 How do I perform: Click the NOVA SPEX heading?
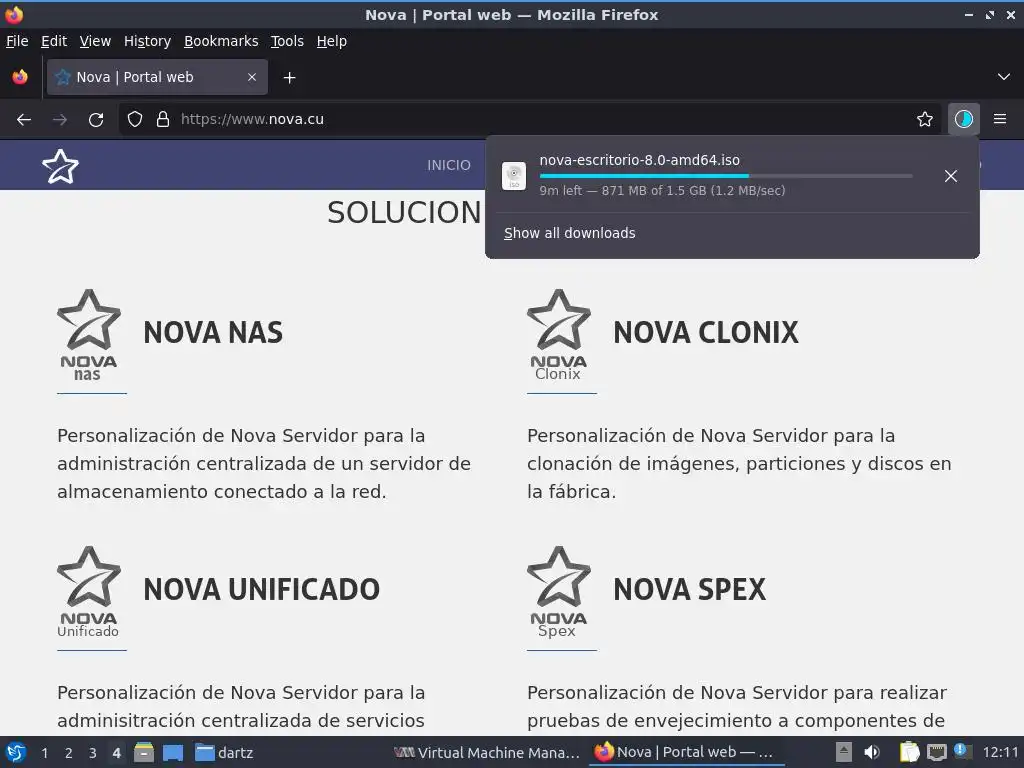pos(689,589)
